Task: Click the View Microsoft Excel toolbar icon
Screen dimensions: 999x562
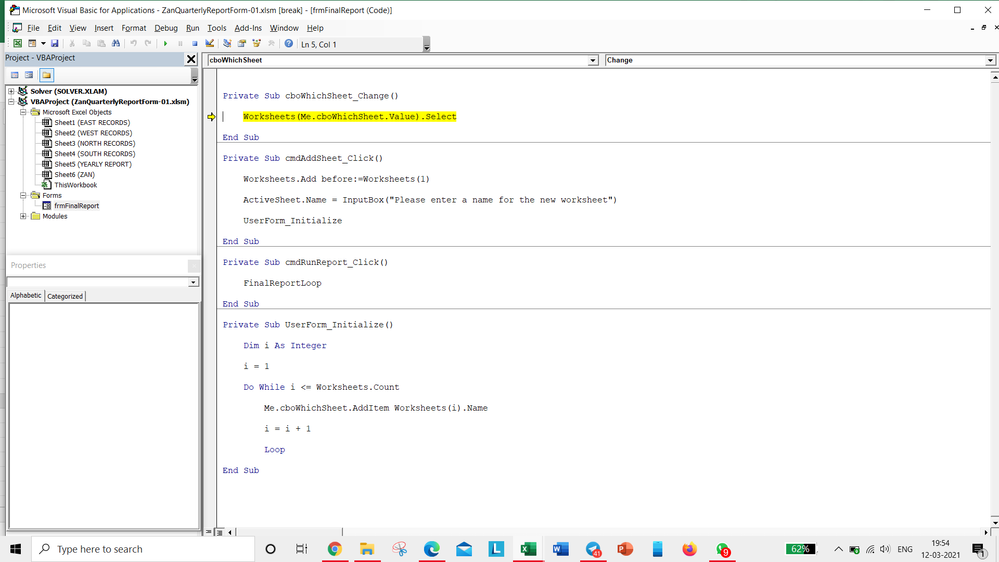Action: click(18, 43)
